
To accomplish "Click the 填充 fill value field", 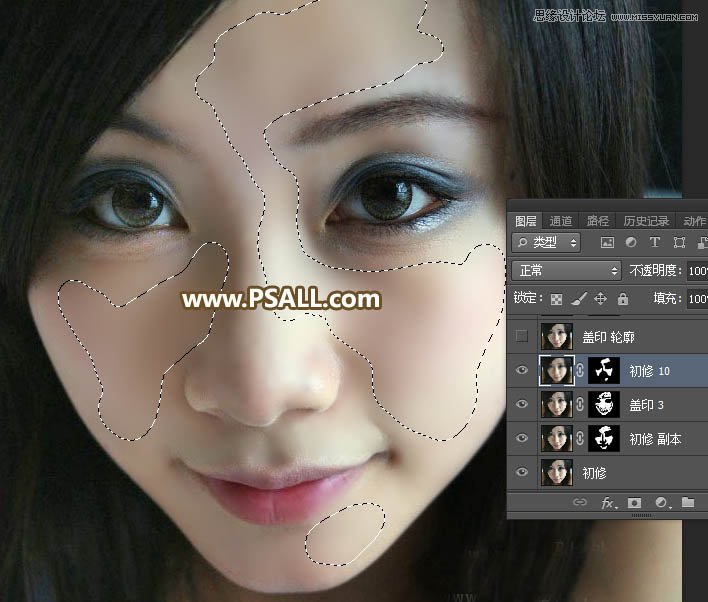I will [x=697, y=299].
